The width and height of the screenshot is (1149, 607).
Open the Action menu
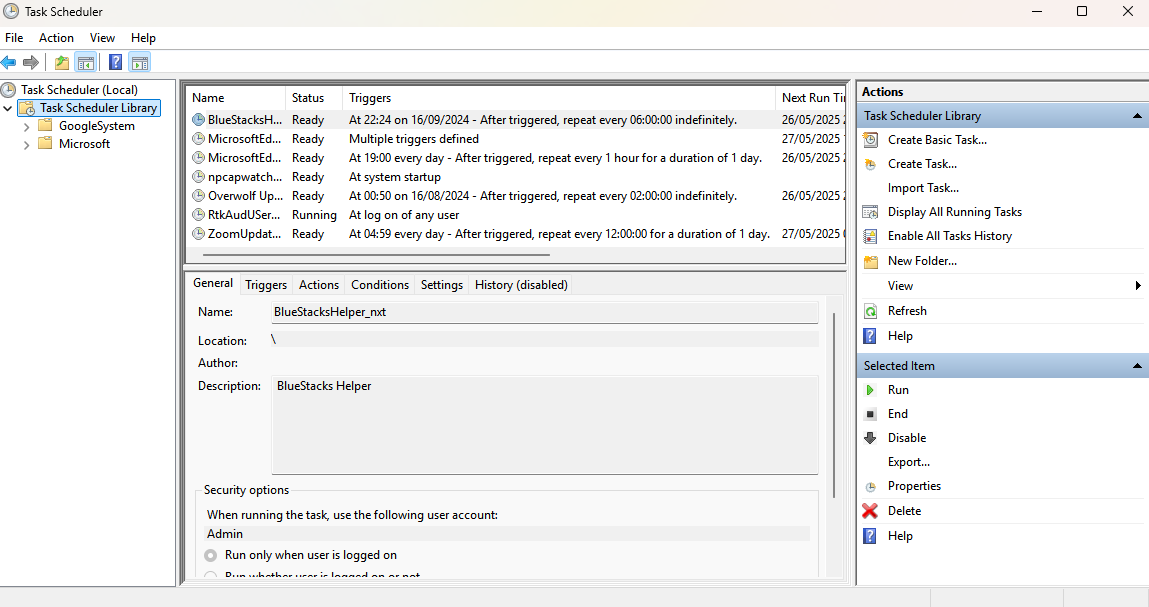[56, 38]
